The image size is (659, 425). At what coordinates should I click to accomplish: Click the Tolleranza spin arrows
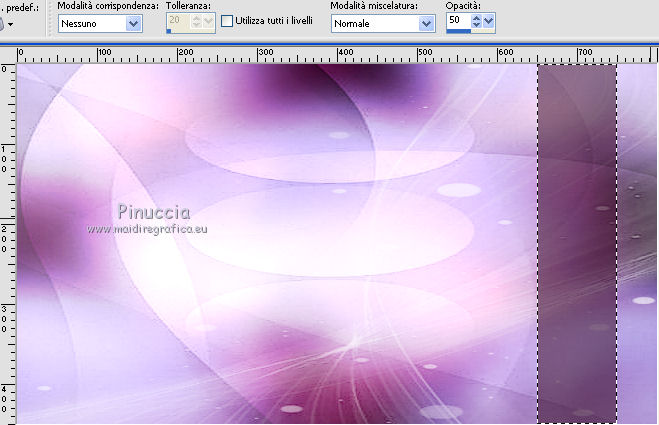click(x=196, y=21)
